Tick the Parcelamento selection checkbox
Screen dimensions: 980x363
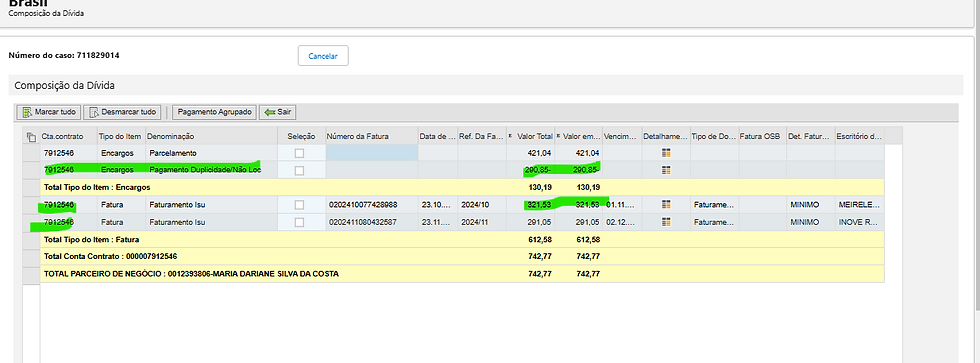tap(299, 153)
